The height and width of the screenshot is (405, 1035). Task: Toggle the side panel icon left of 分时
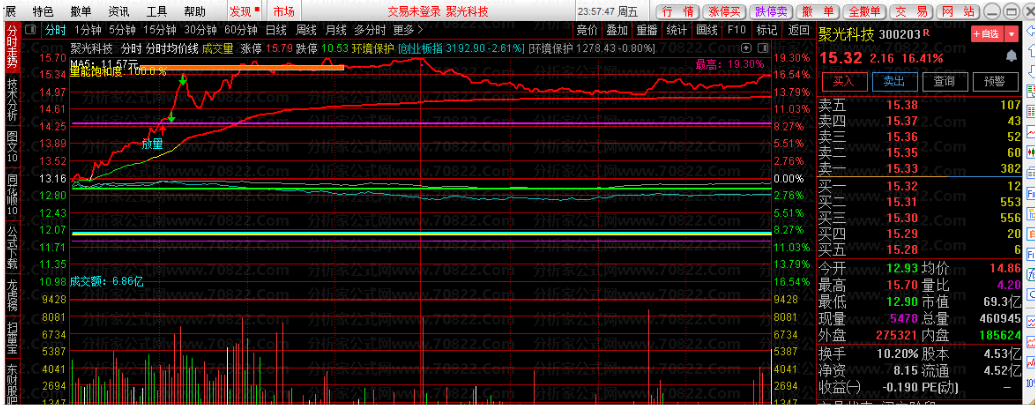31,30
